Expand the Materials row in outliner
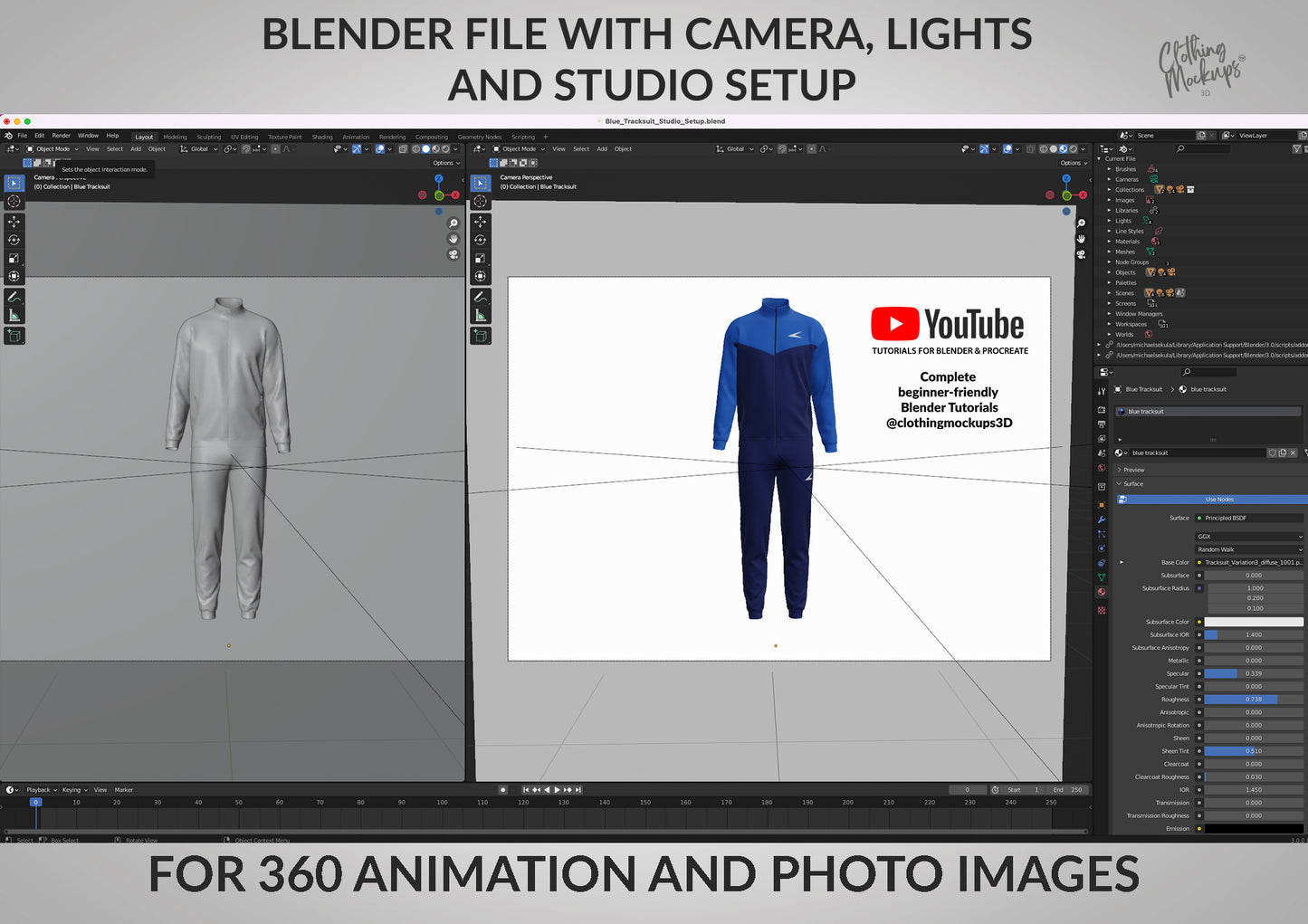The image size is (1308, 924). (x=1110, y=242)
